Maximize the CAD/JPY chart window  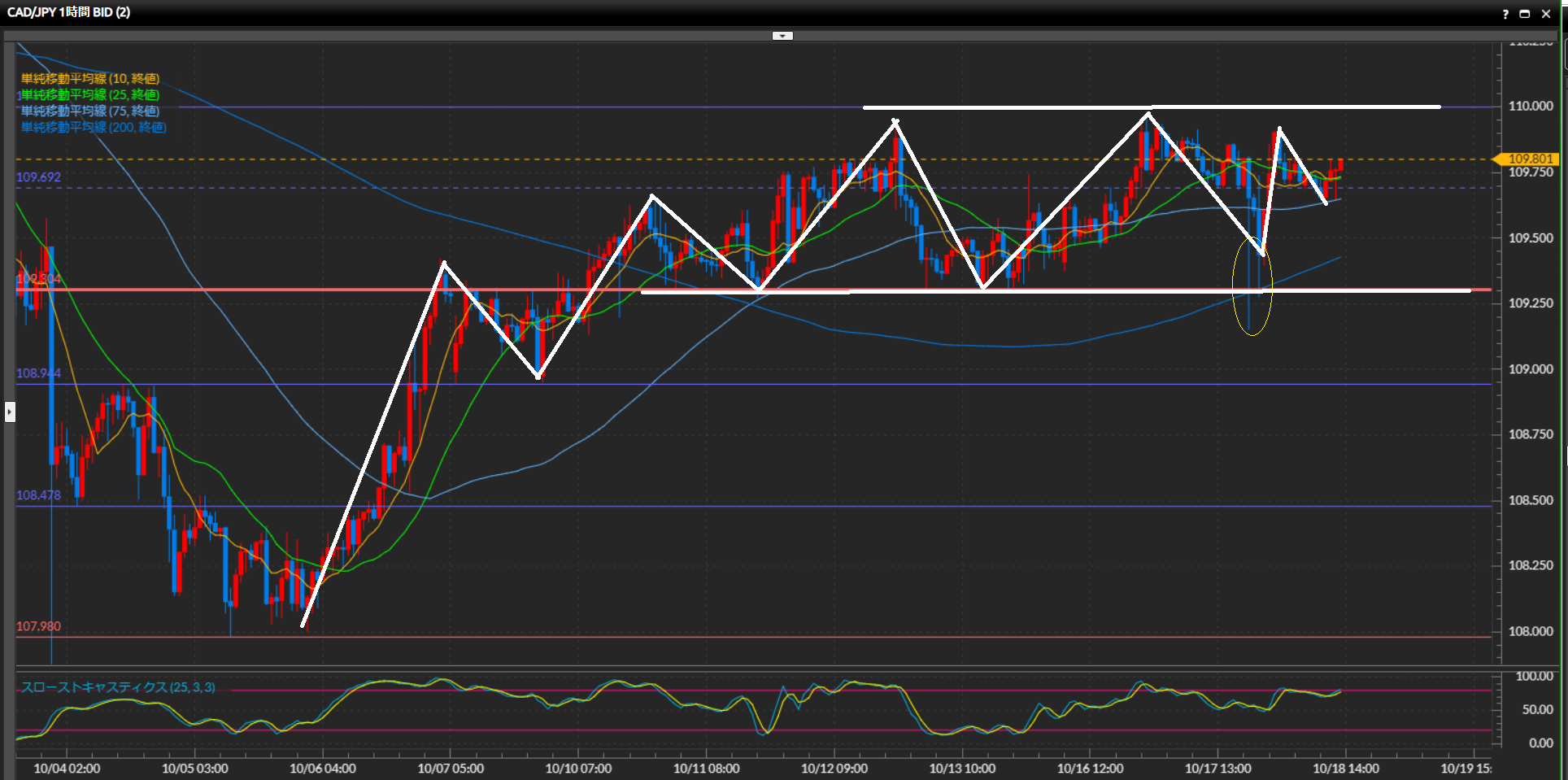(1525, 14)
